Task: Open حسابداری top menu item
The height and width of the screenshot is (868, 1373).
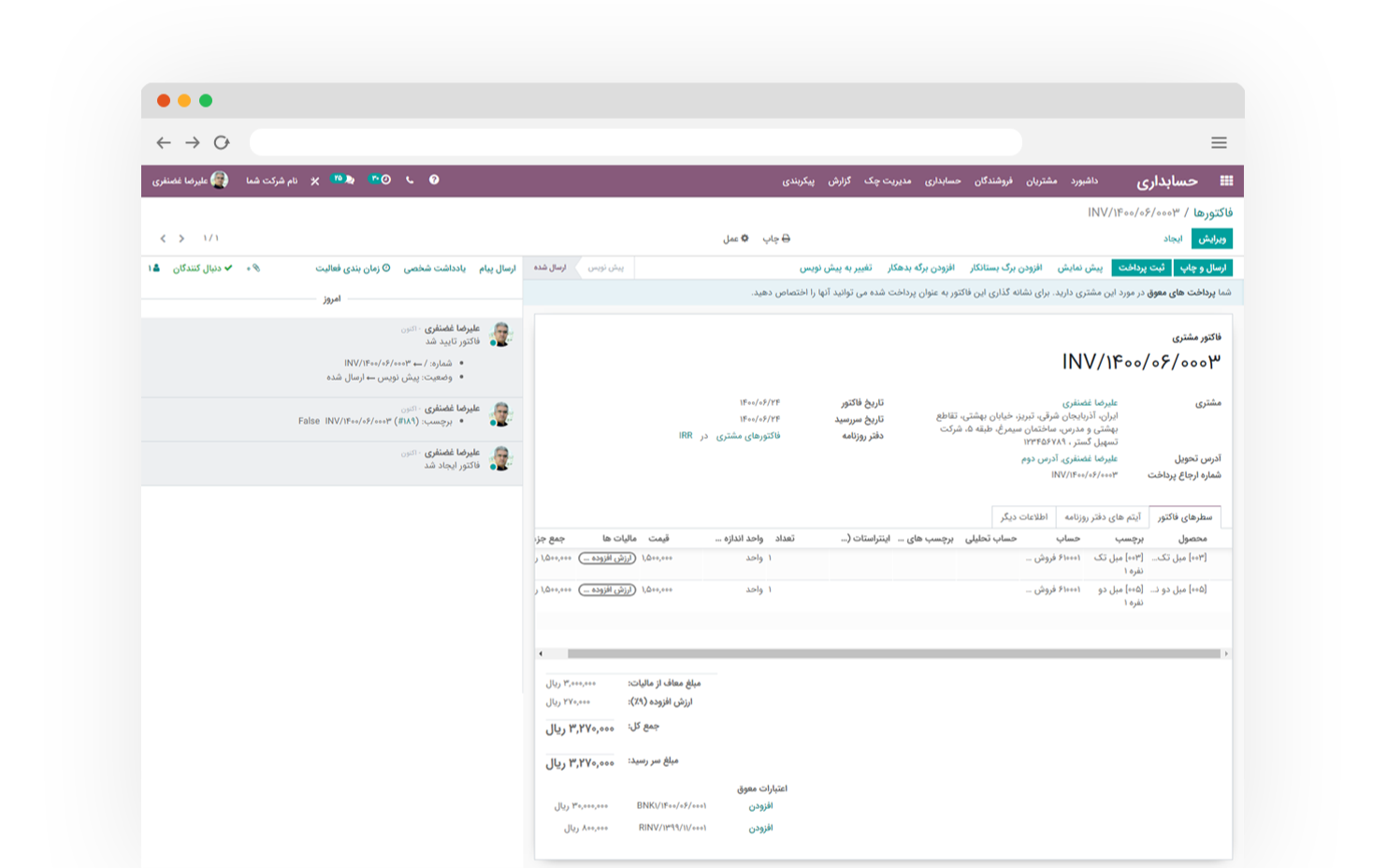Action: coord(943,181)
